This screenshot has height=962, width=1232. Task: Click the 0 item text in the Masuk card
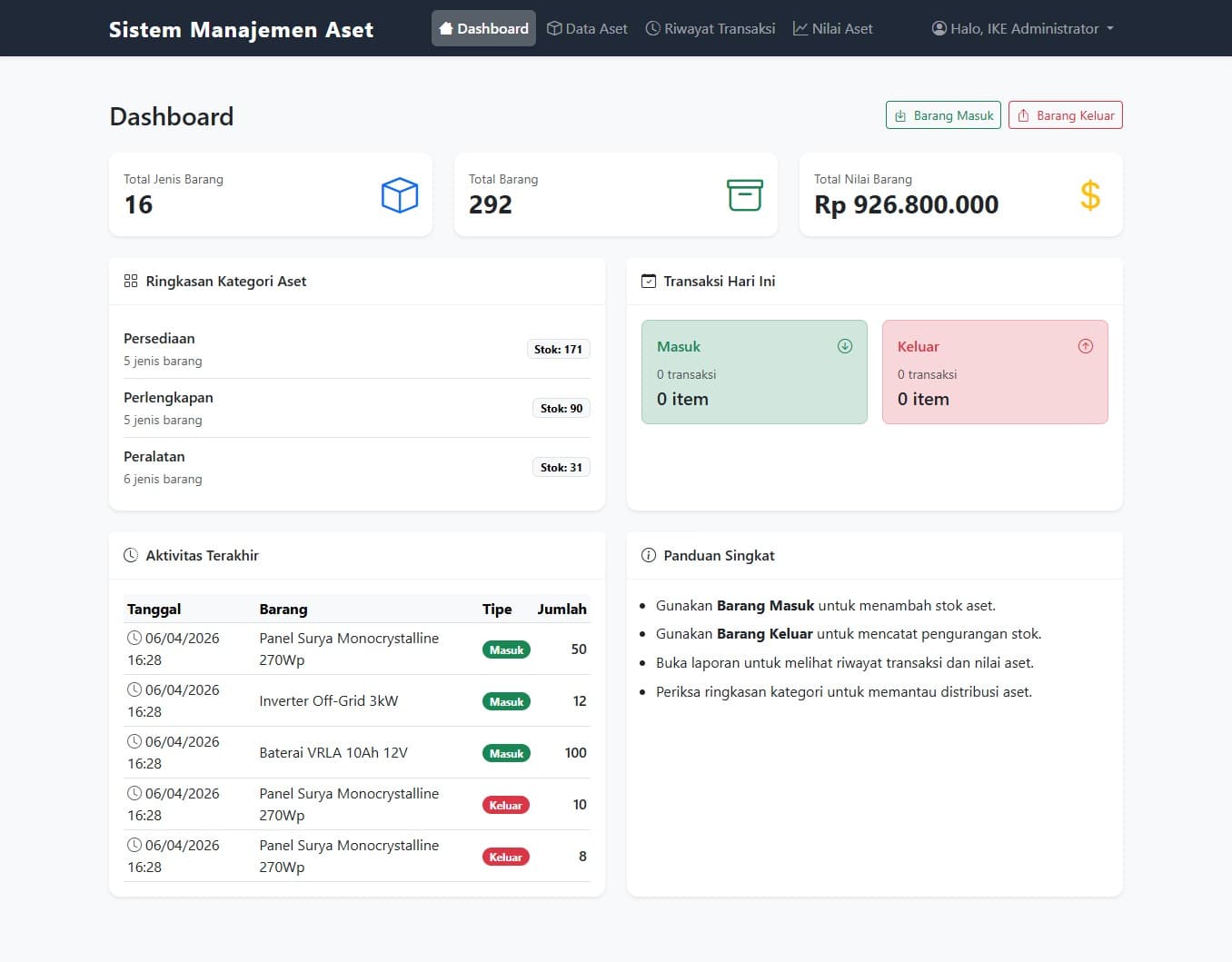[682, 399]
